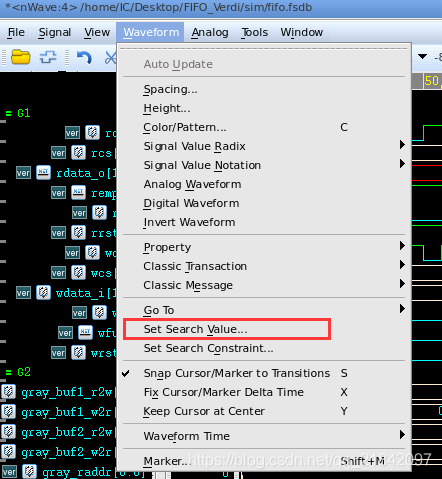Click the blue get-signals toolbar icon
This screenshot has height=479, width=442.
click(48, 57)
